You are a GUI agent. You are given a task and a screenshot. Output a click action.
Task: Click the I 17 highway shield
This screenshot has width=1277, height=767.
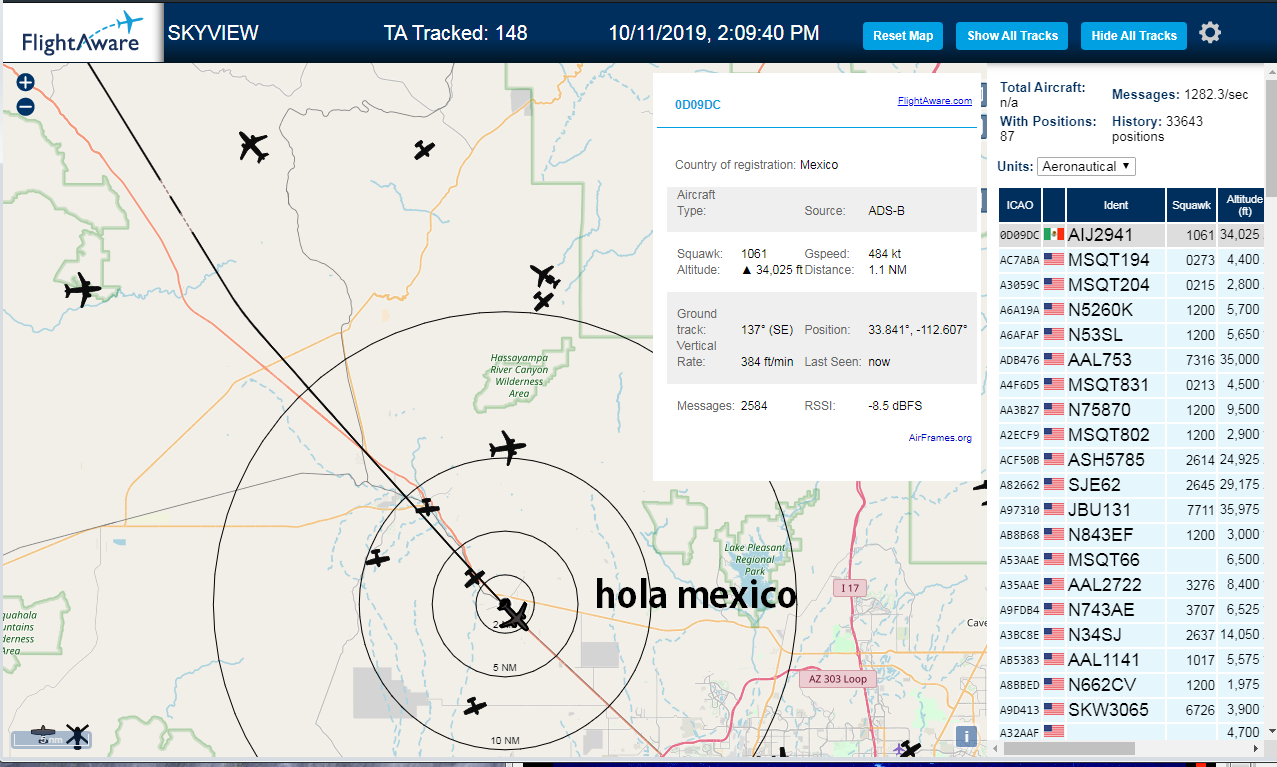(850, 589)
